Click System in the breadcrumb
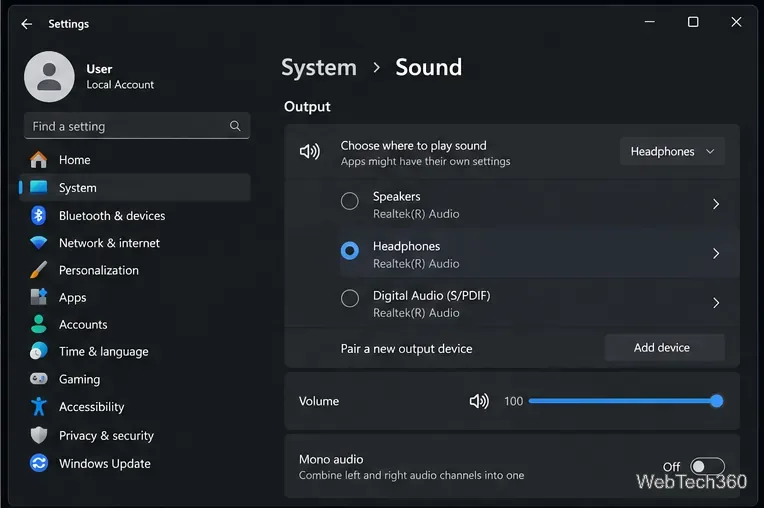 (x=319, y=68)
